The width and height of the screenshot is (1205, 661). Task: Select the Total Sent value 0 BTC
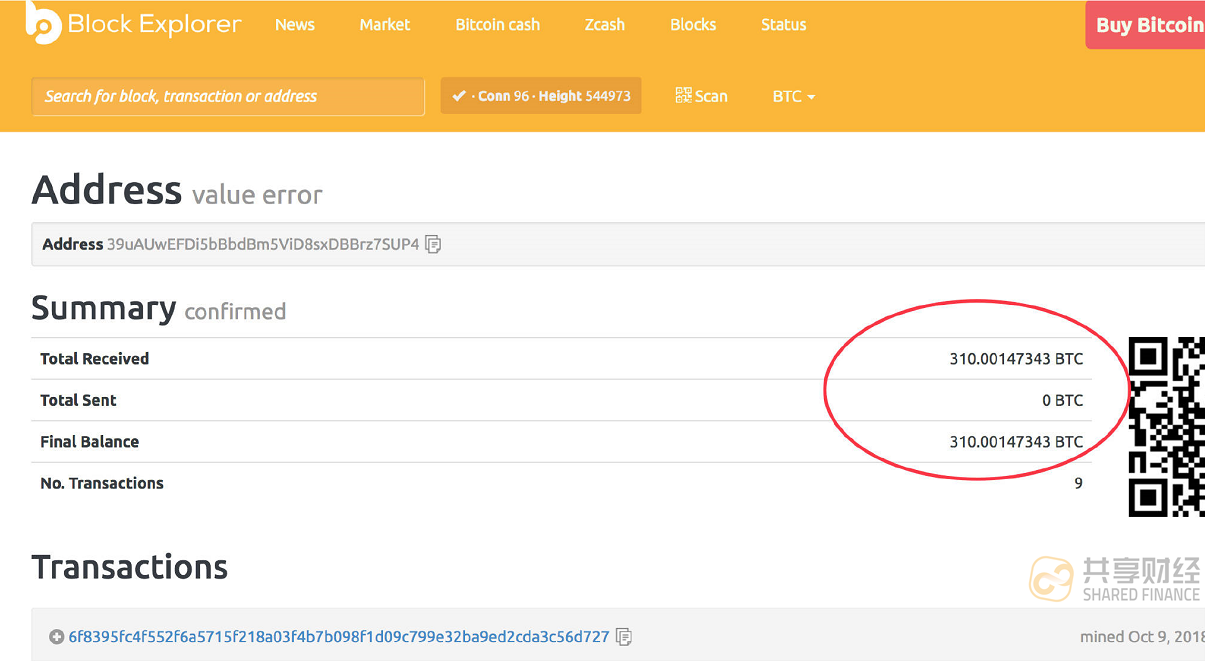click(1063, 400)
